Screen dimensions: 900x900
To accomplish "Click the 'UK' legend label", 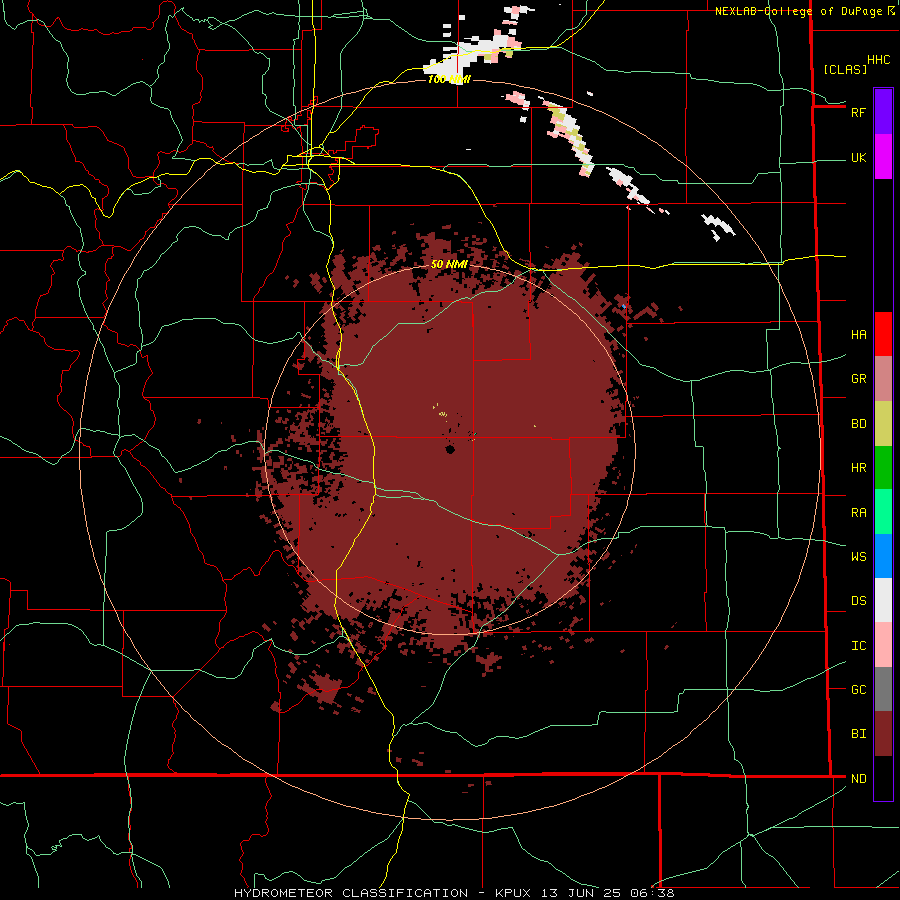I will click(858, 158).
